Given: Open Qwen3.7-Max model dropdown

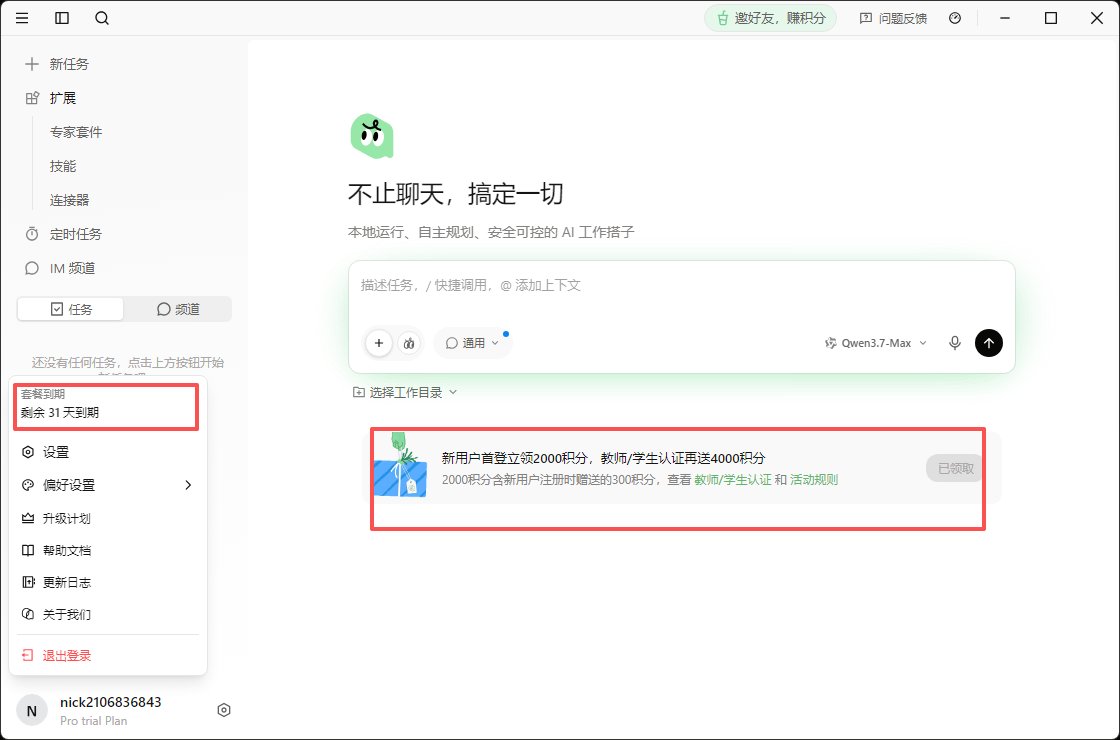Looking at the screenshot, I should [876, 343].
